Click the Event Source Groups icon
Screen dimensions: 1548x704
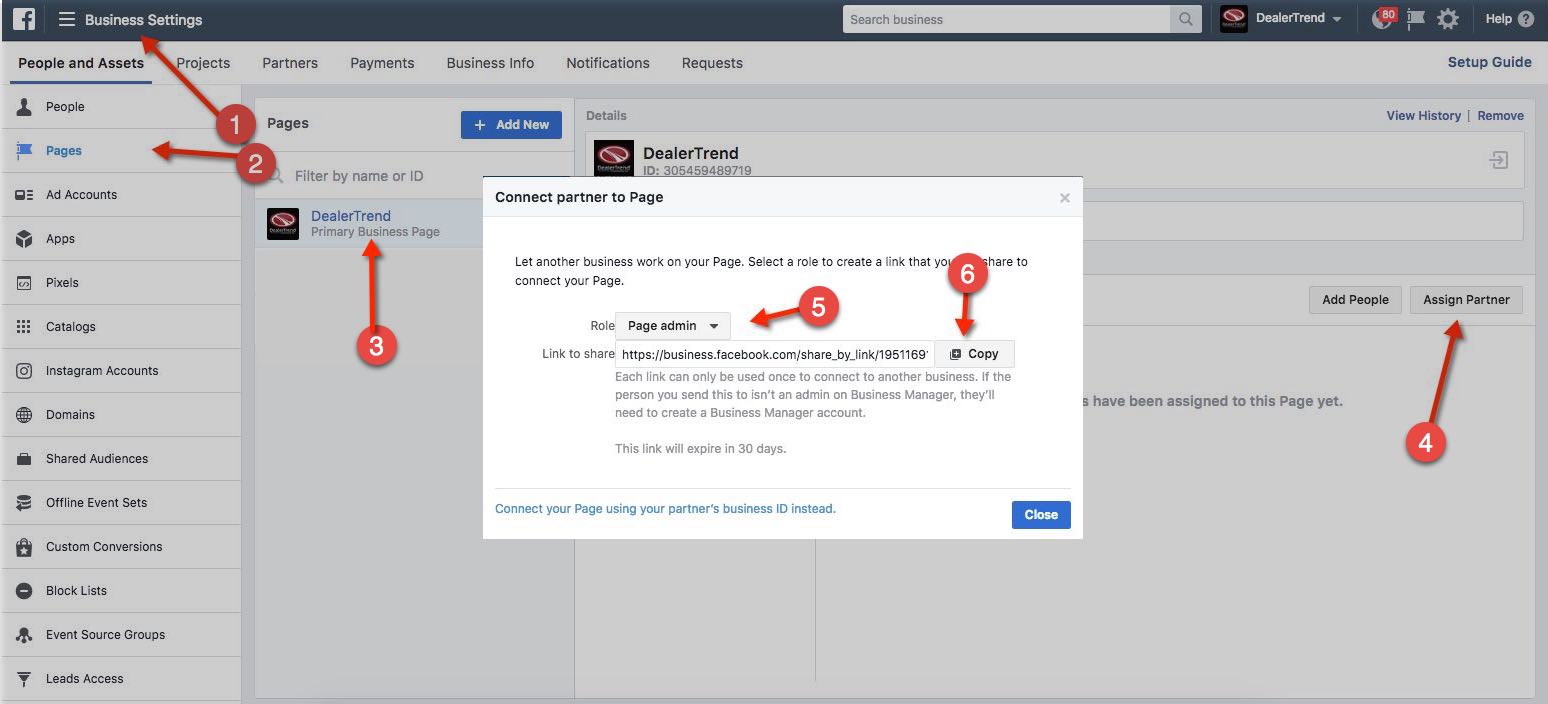click(x=24, y=635)
